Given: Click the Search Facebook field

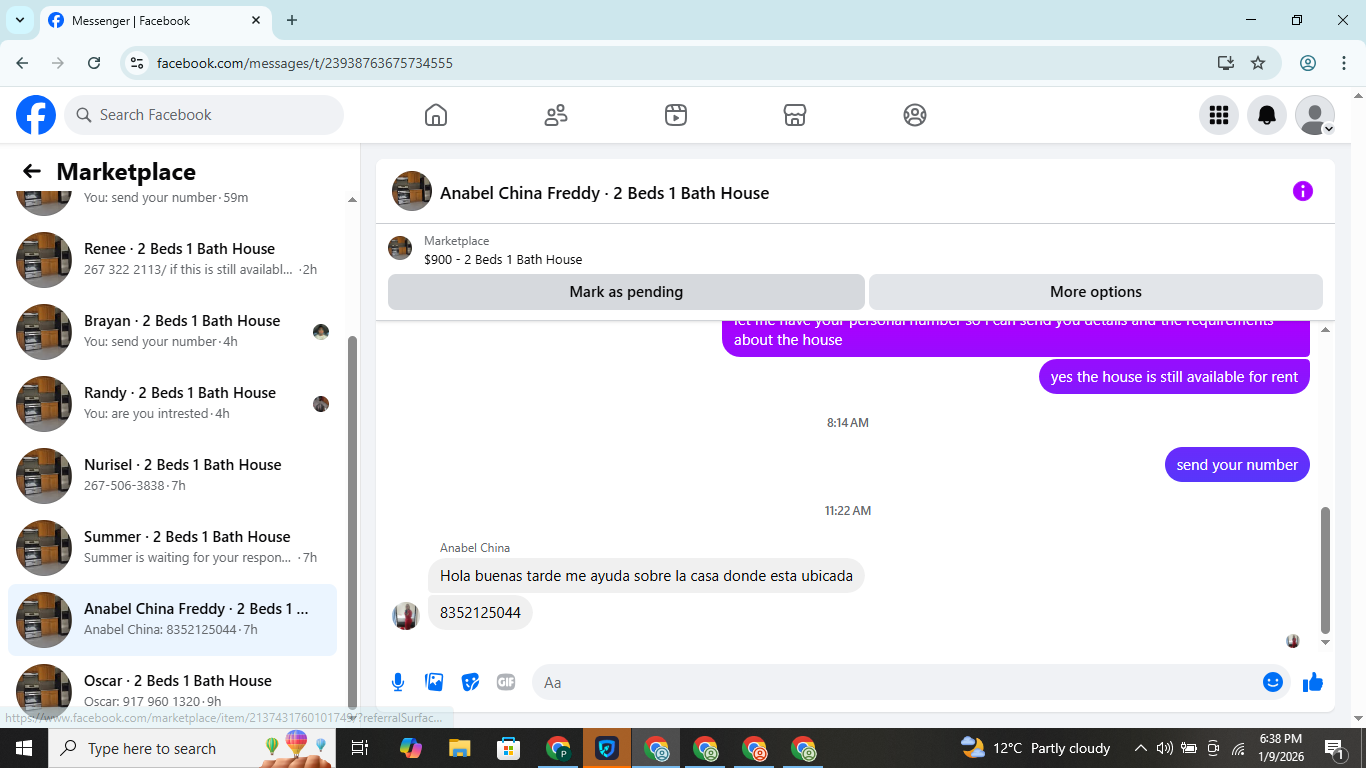Looking at the screenshot, I should [204, 115].
